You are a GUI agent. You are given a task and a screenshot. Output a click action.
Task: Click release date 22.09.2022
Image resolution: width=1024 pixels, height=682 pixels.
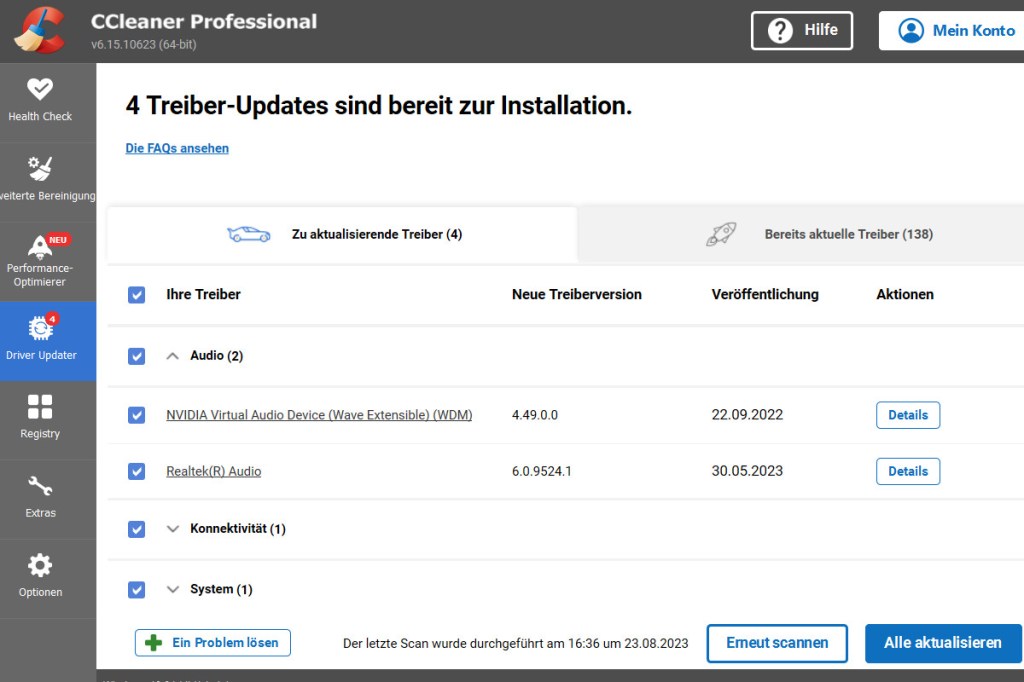pyautogui.click(x=747, y=415)
